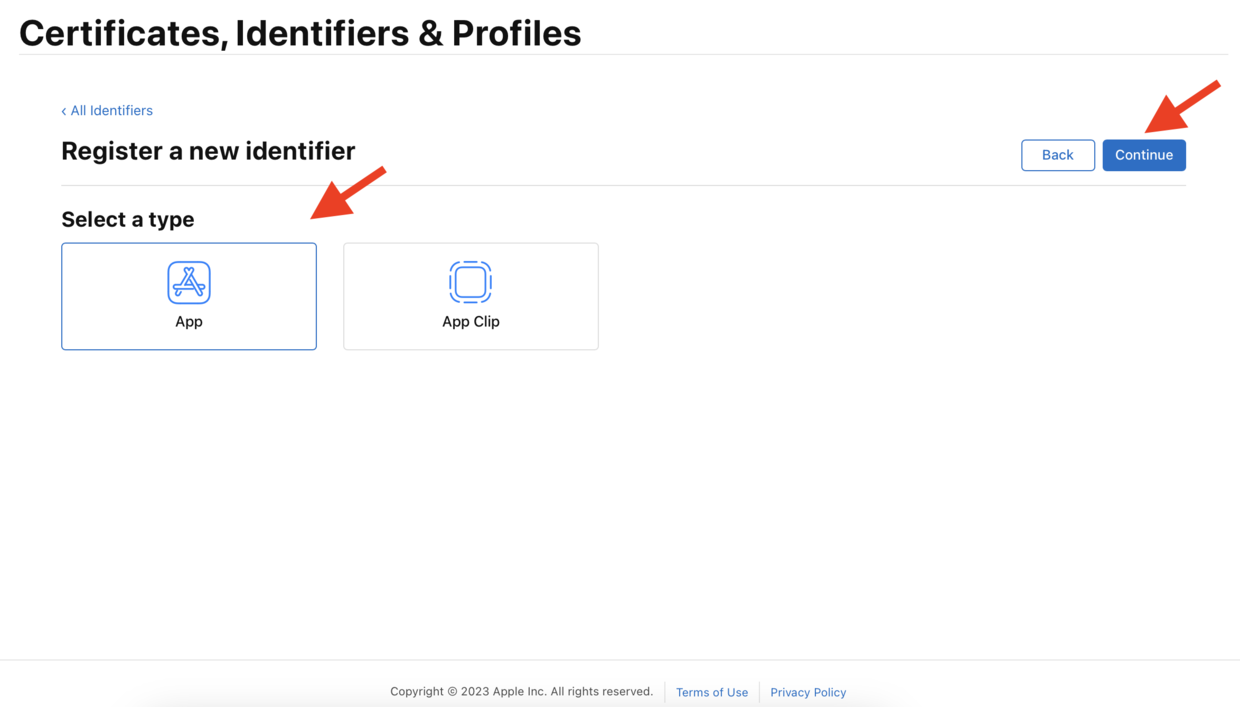Click the red arrow pointing at Continue
1240x707 pixels.
click(1183, 106)
